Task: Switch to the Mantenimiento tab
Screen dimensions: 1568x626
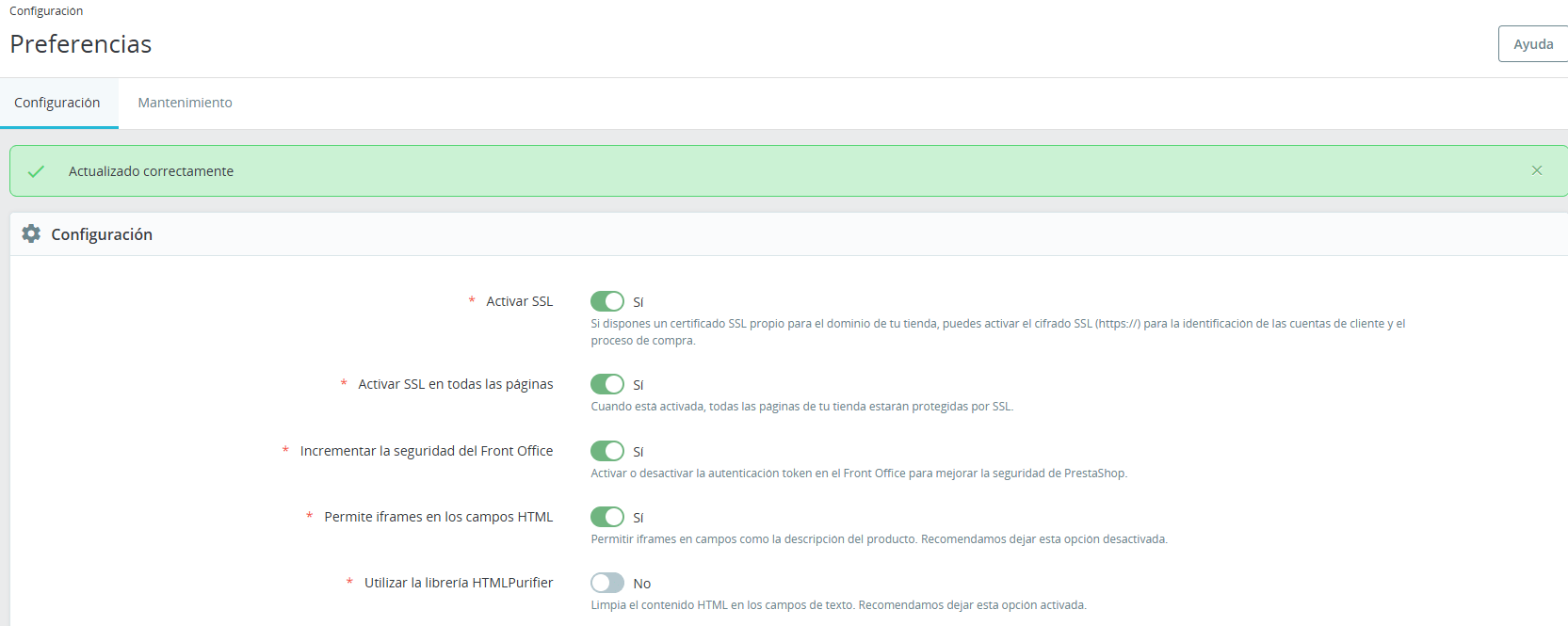Action: coord(185,103)
